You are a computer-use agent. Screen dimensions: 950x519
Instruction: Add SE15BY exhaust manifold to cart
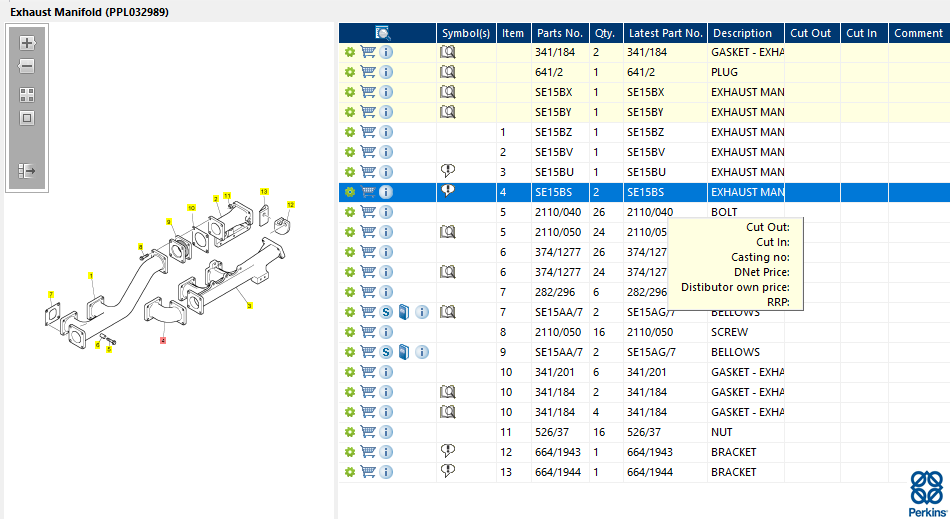click(x=368, y=111)
